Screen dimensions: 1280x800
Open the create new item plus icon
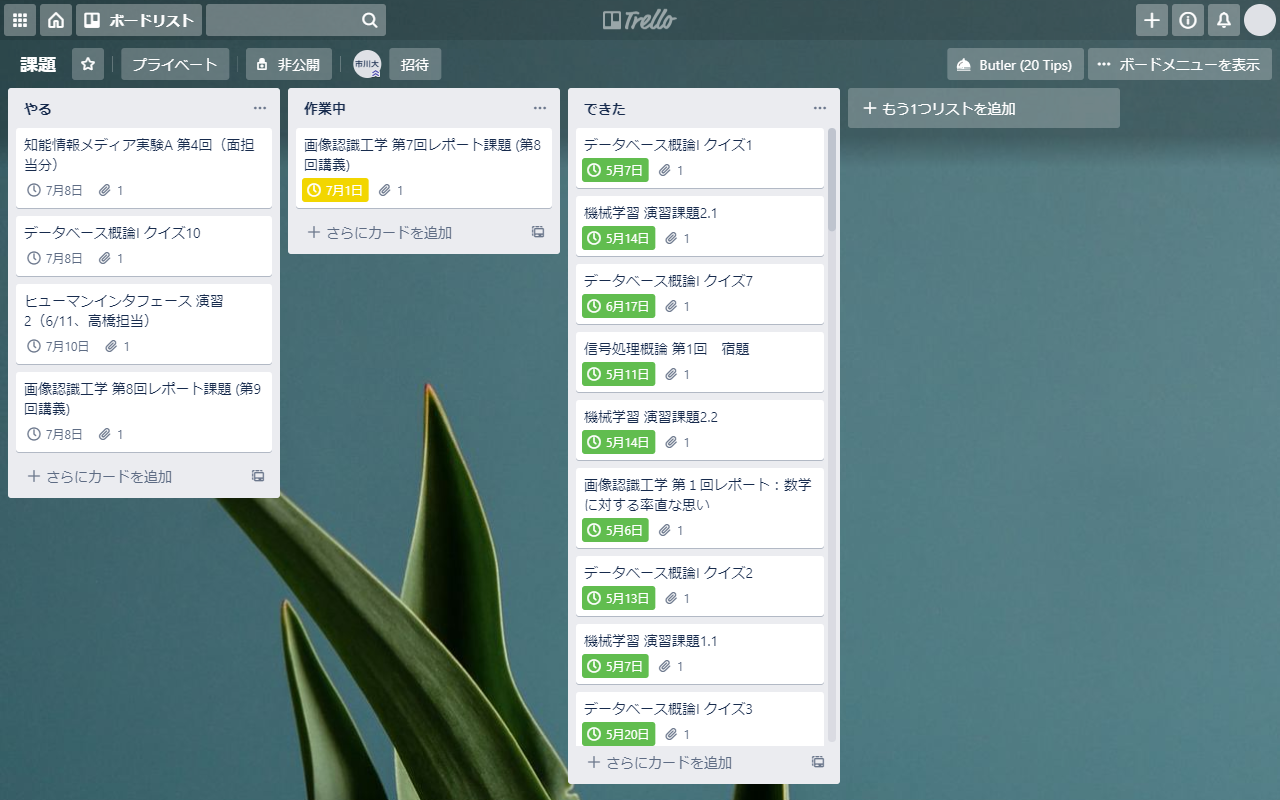1151,19
